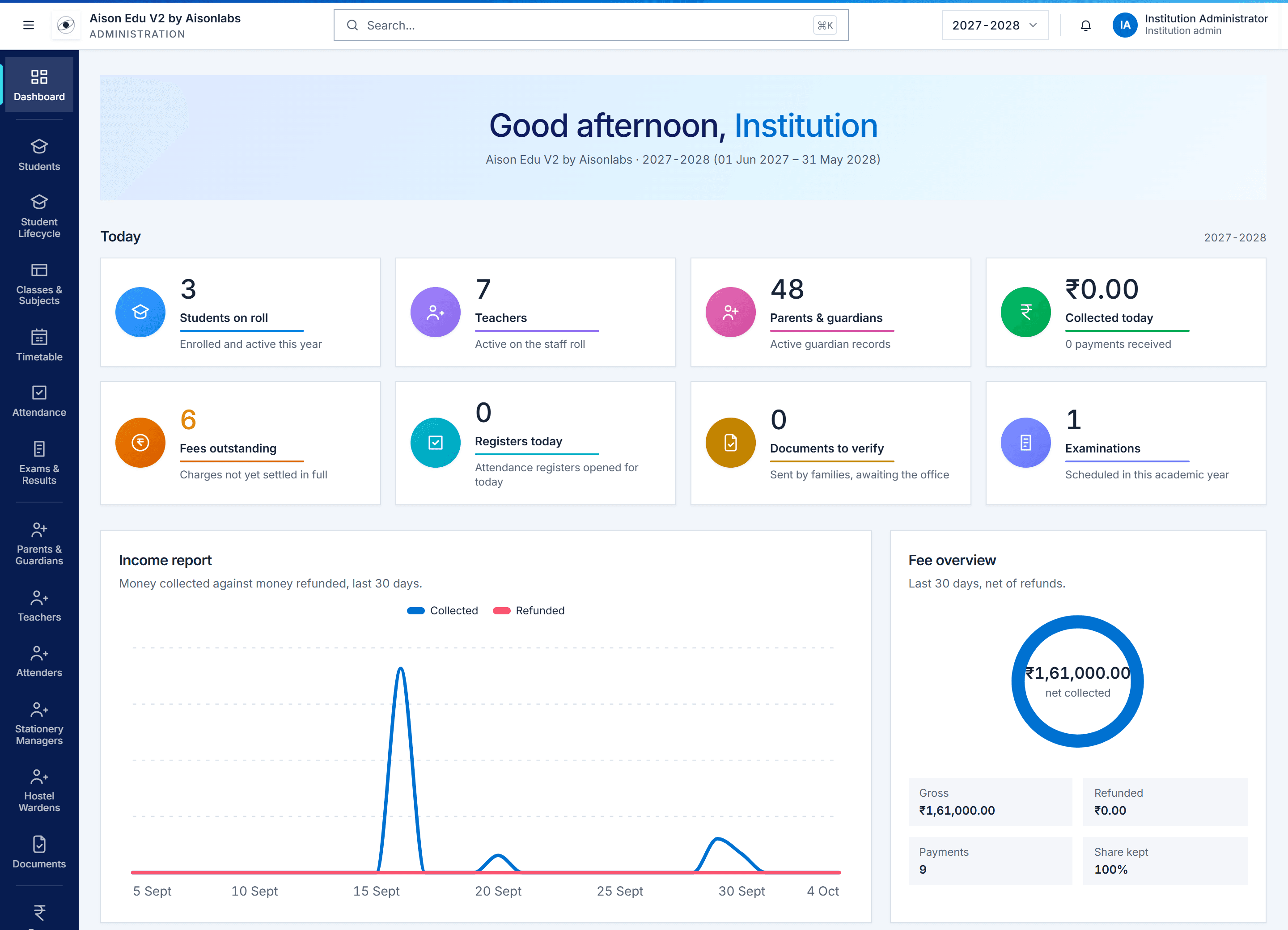Navigate to Attendance
This screenshot has width=1288, height=930.
point(39,400)
